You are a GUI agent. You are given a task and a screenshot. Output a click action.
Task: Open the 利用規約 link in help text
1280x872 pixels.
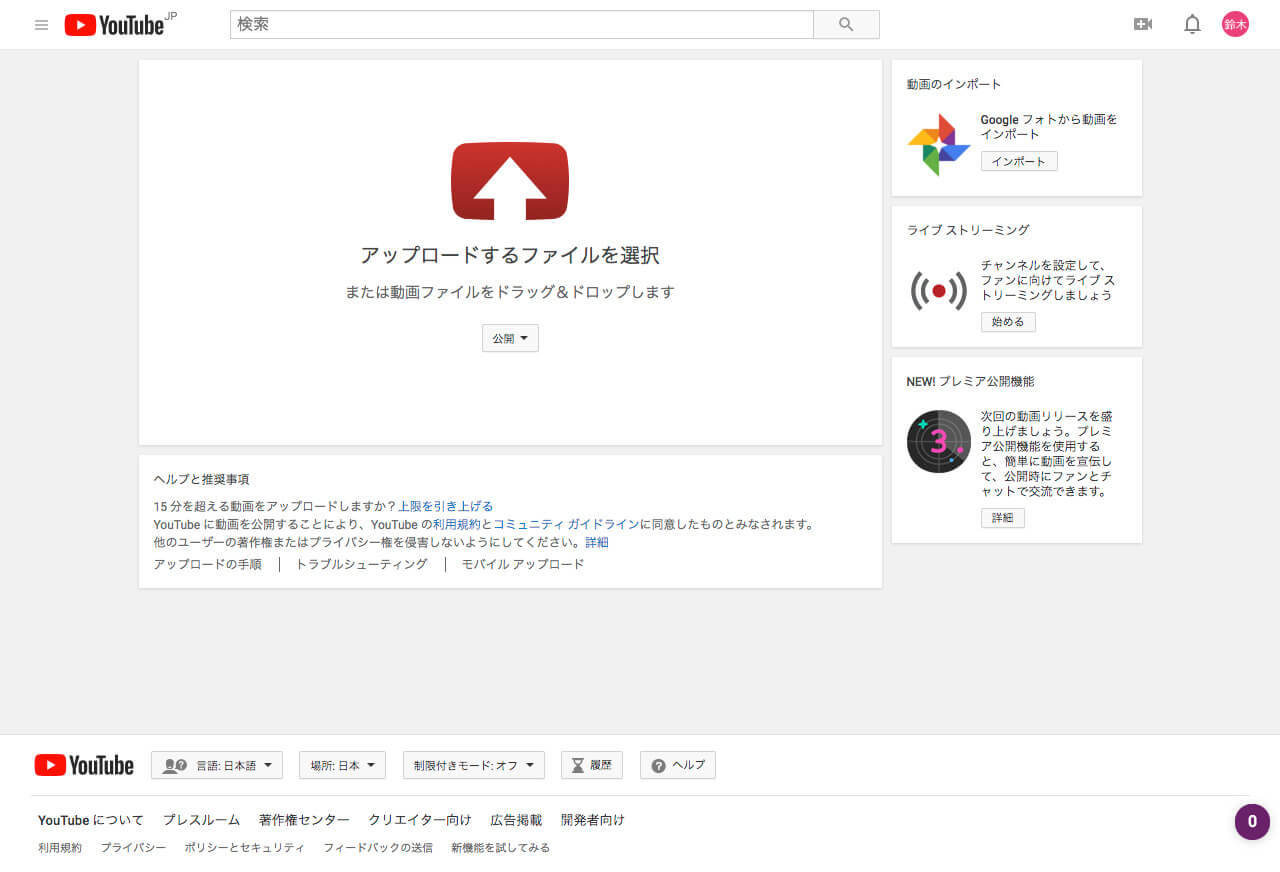coord(457,525)
